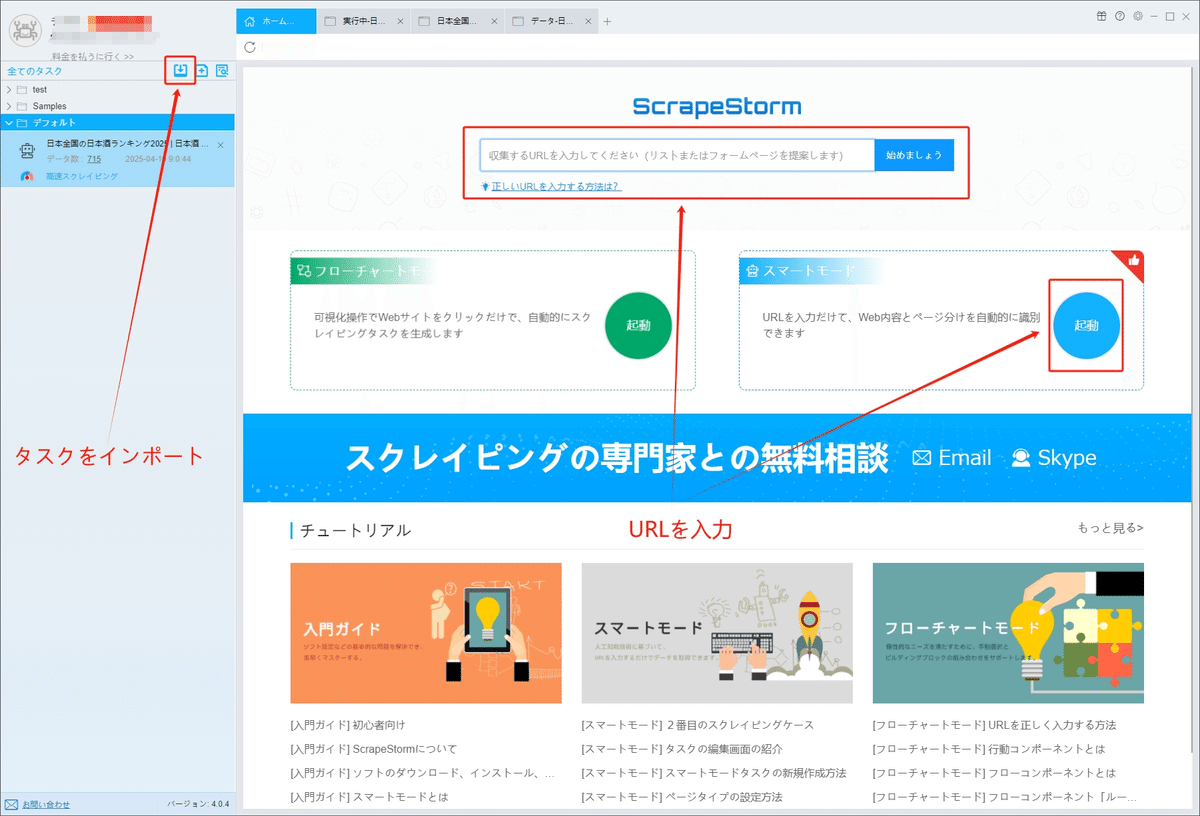The image size is (1200, 816).
Task: Remove the sake ranking task with its X
Action: (x=220, y=145)
